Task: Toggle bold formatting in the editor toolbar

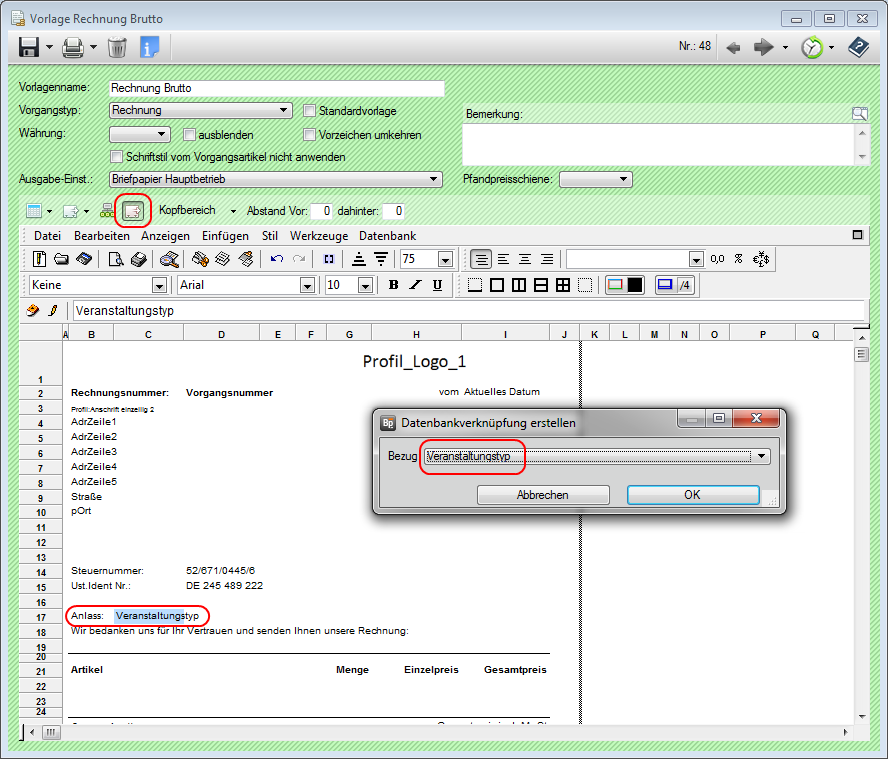Action: [393, 285]
